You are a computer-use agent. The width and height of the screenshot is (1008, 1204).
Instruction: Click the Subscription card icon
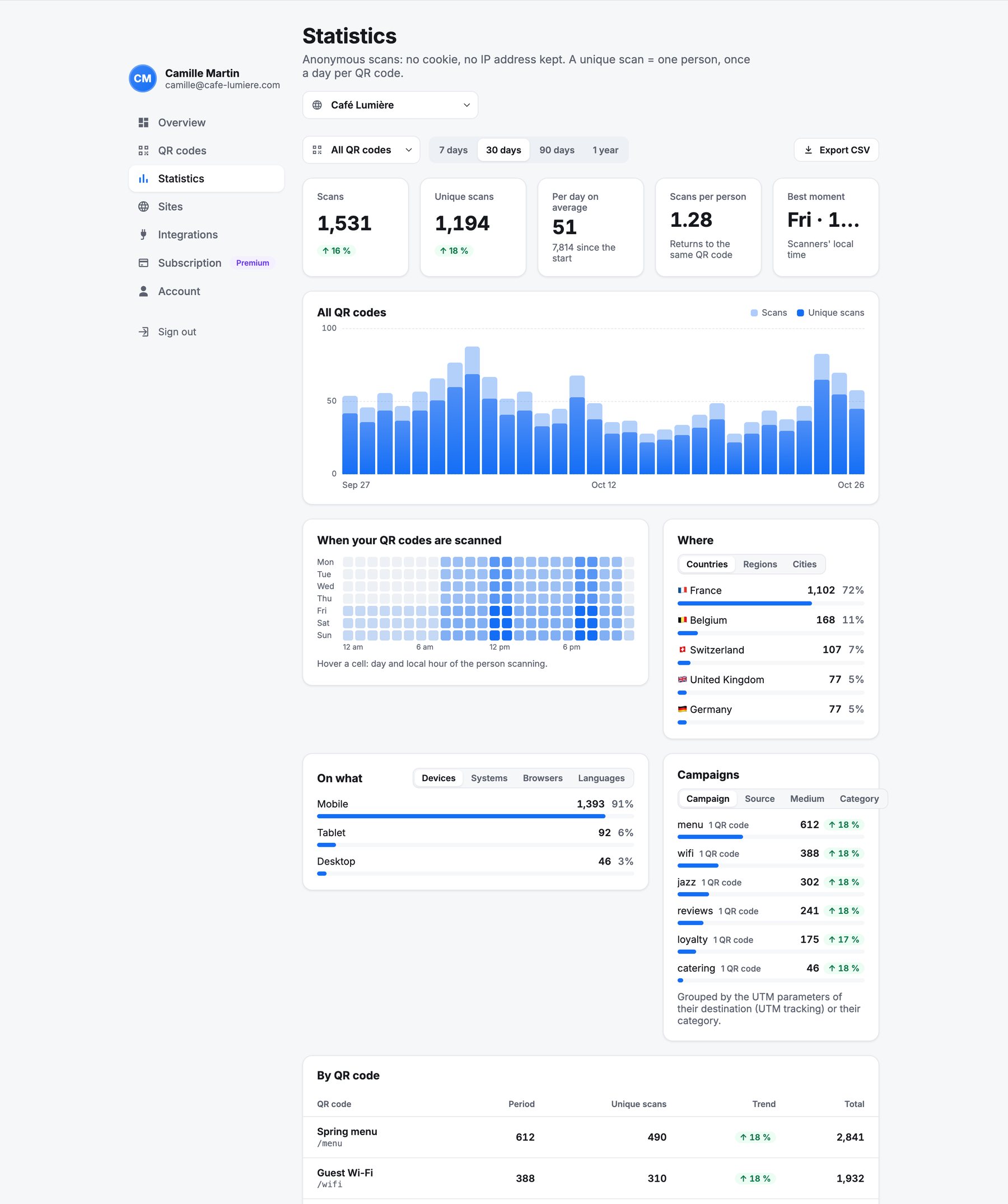143,263
